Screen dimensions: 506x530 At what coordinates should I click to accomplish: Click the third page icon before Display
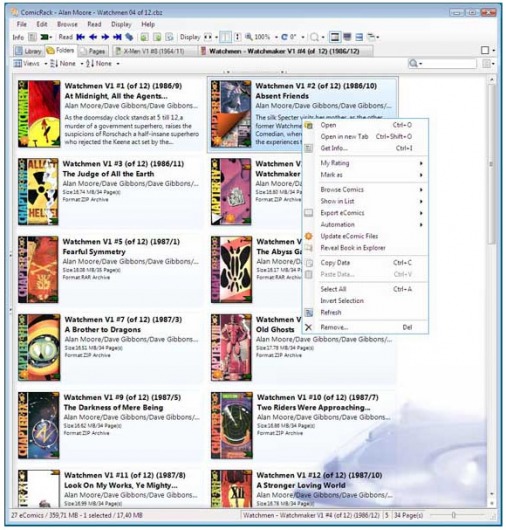[170, 37]
